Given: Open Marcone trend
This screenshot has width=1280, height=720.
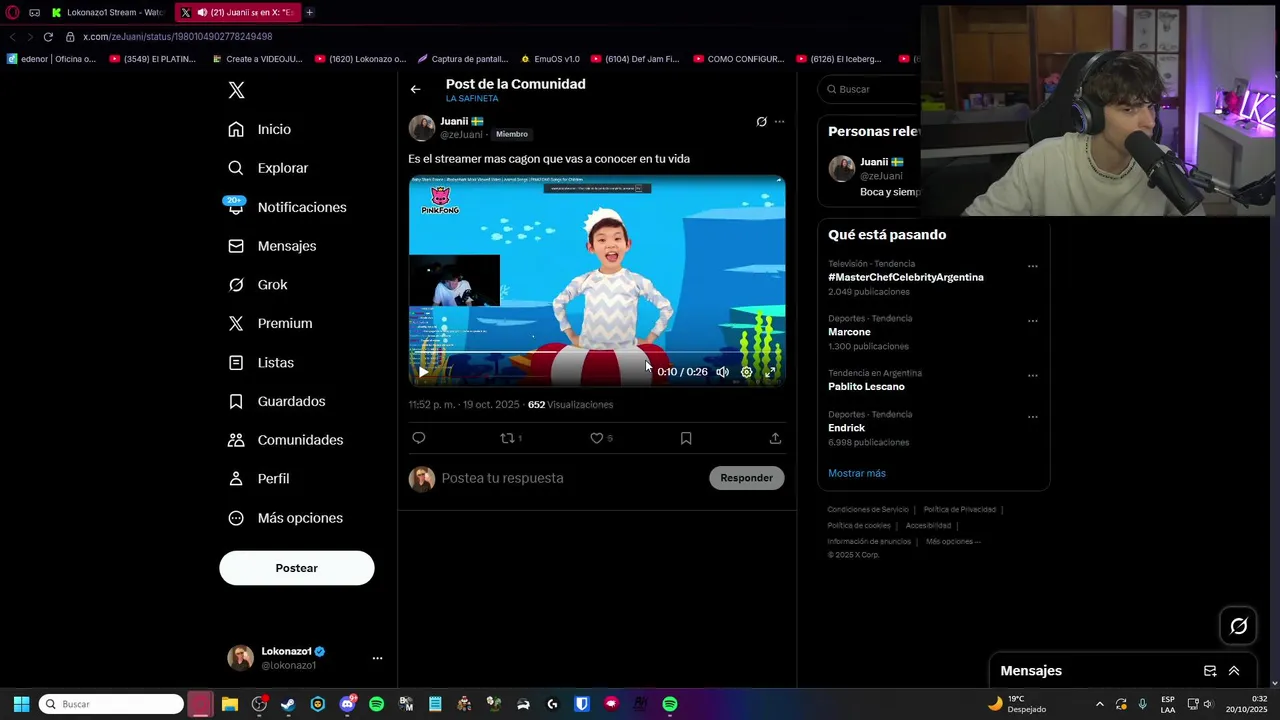Looking at the screenshot, I should click(849, 332).
